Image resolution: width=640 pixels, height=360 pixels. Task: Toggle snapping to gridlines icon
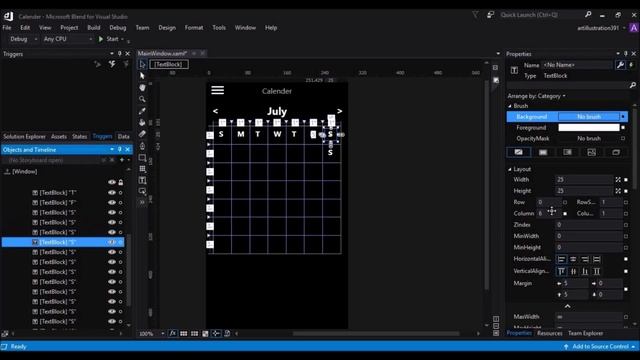pos(194,333)
